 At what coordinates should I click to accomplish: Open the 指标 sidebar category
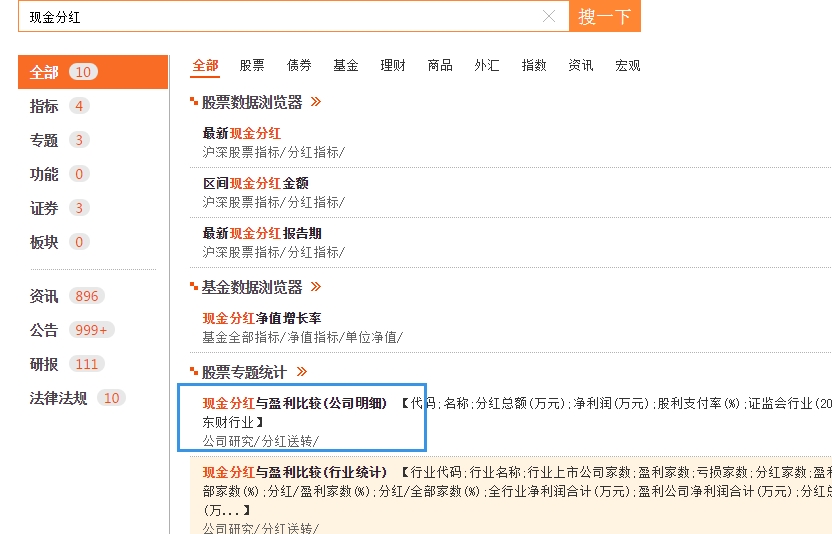tap(45, 106)
